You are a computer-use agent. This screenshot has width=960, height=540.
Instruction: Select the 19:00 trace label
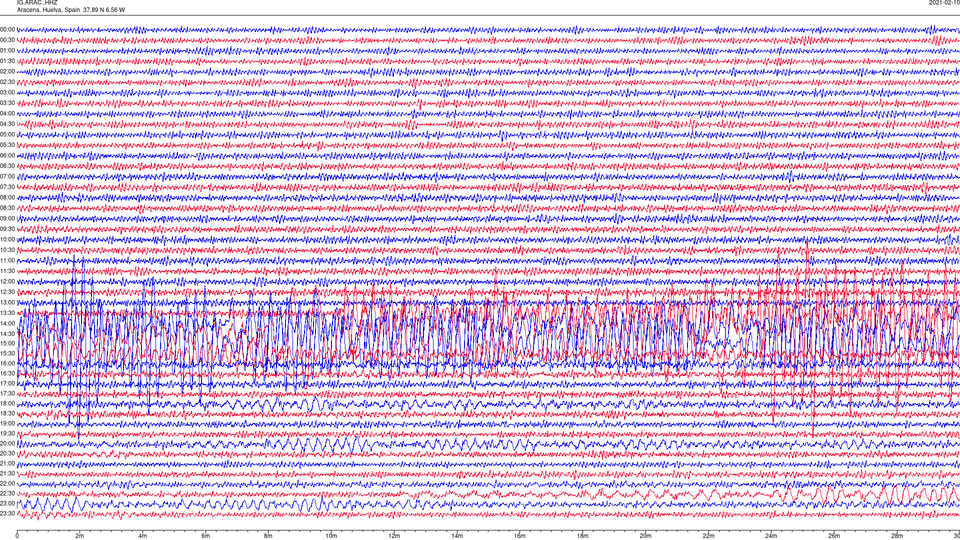click(x=7, y=423)
